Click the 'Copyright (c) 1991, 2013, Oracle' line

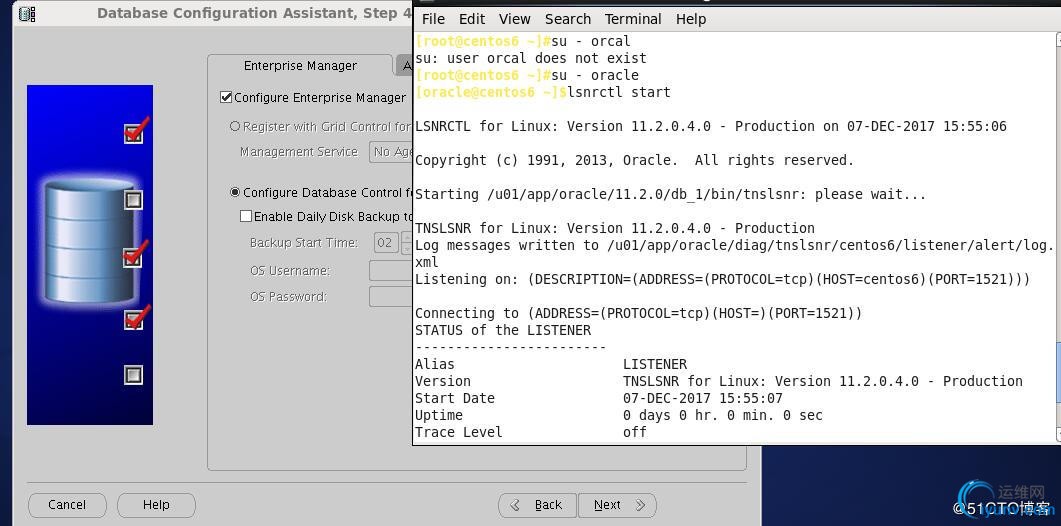pyautogui.click(x=634, y=160)
